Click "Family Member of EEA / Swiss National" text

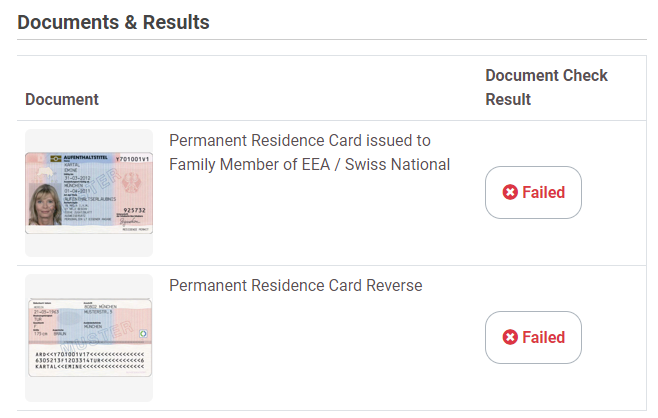[x=310, y=165]
